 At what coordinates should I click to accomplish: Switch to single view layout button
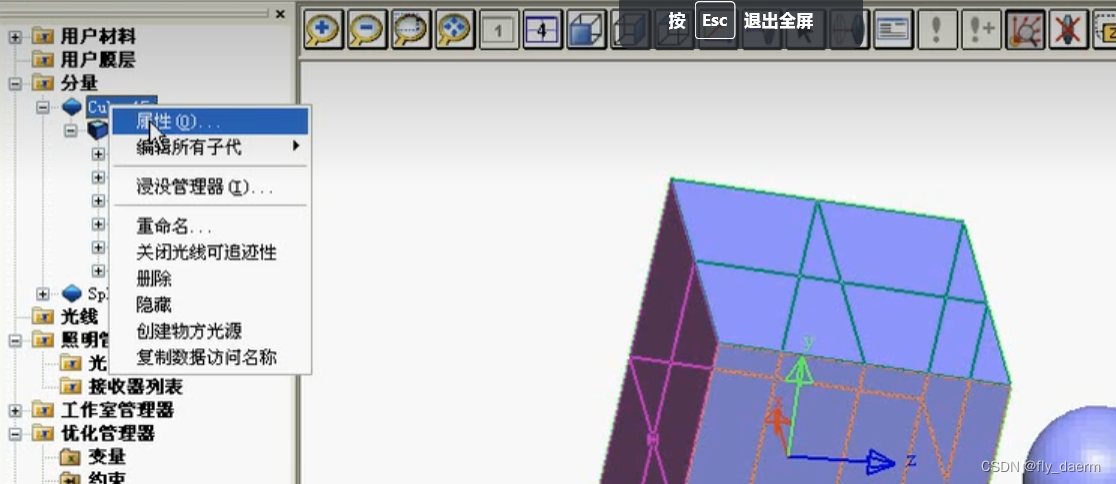499,29
